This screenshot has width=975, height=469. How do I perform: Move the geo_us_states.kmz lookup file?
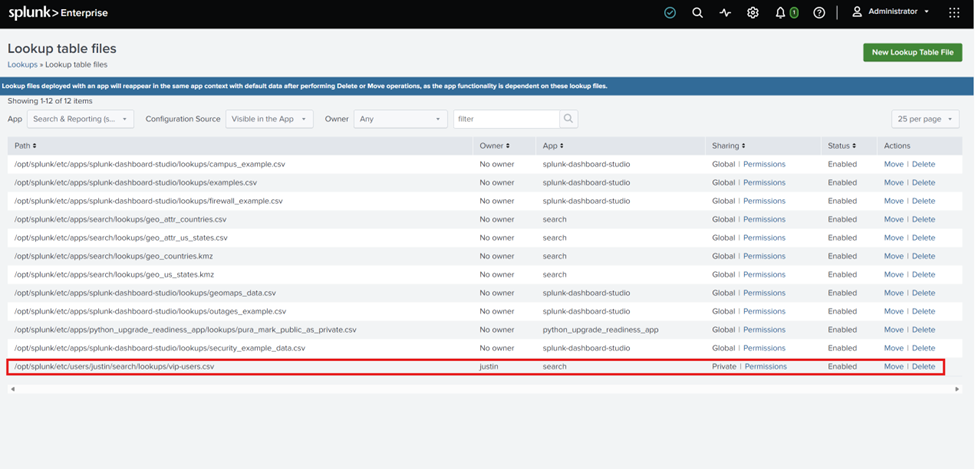(894, 274)
